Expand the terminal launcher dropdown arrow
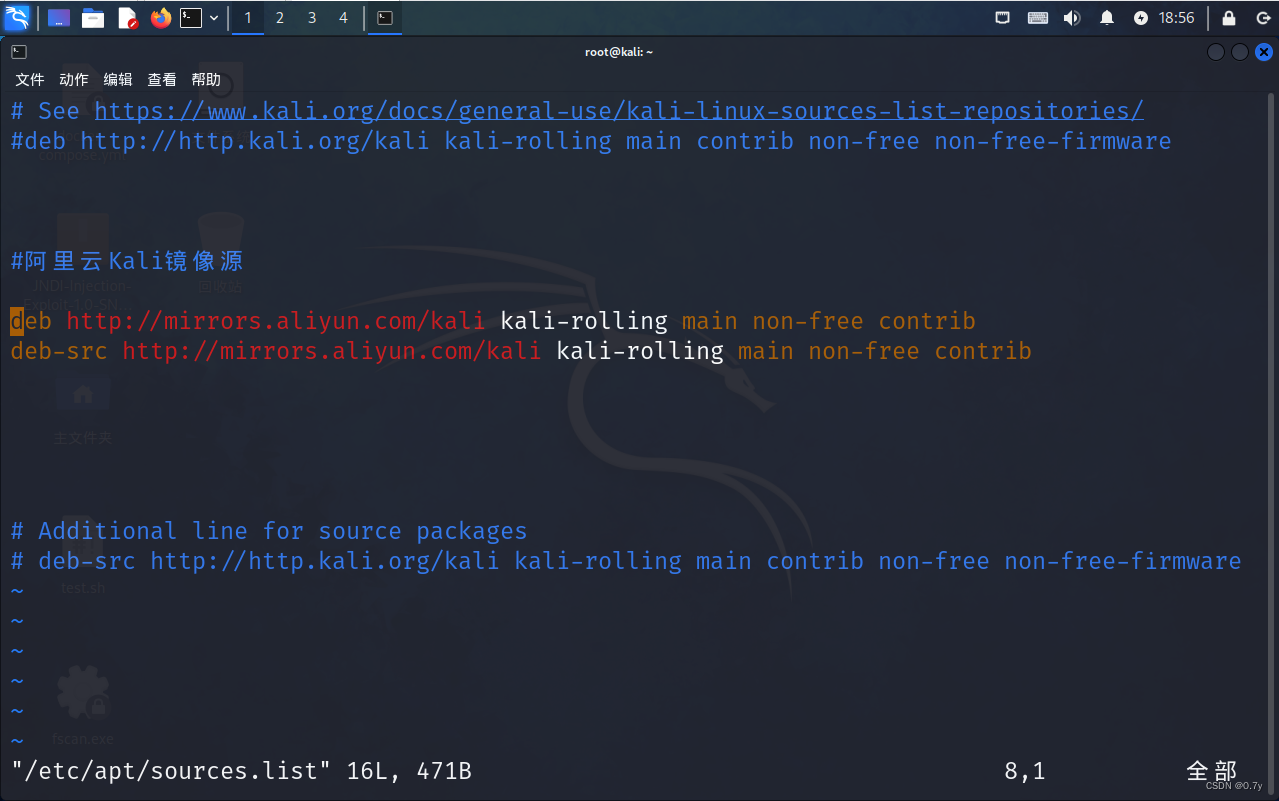The height and width of the screenshot is (801, 1279). 213,17
